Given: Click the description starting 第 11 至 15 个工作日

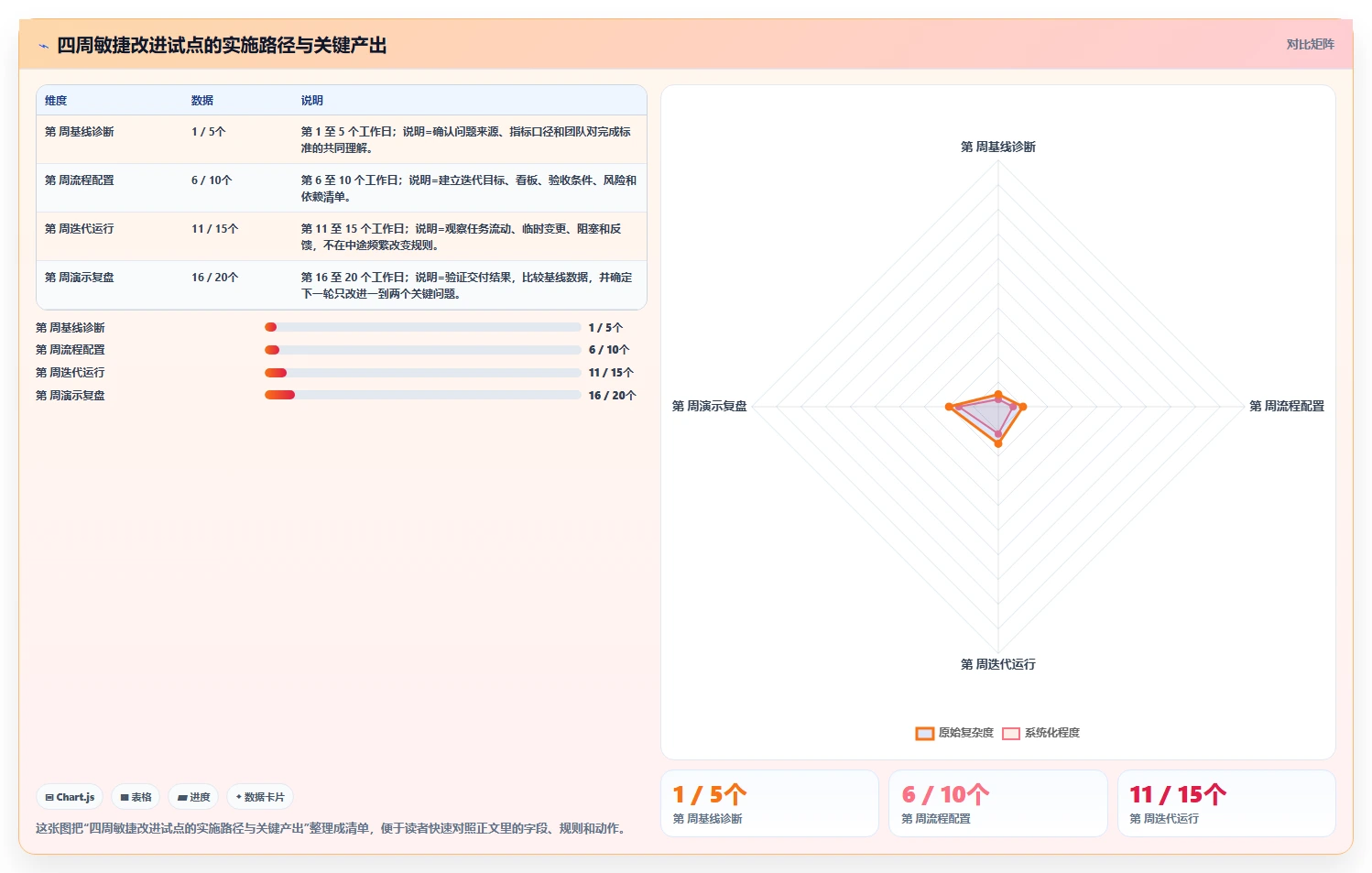Looking at the screenshot, I should (x=463, y=236).
